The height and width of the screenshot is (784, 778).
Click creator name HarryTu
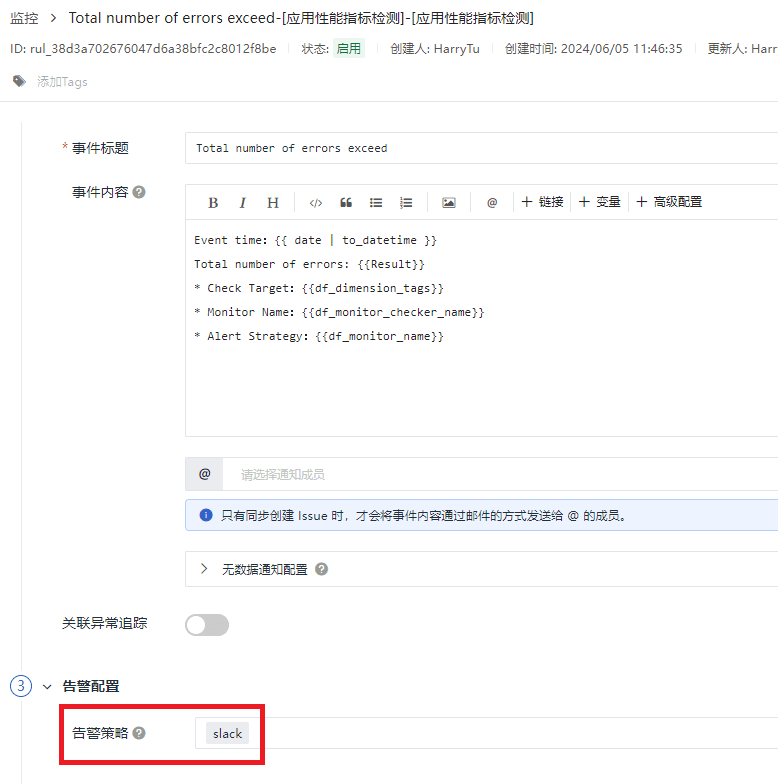(x=456, y=48)
